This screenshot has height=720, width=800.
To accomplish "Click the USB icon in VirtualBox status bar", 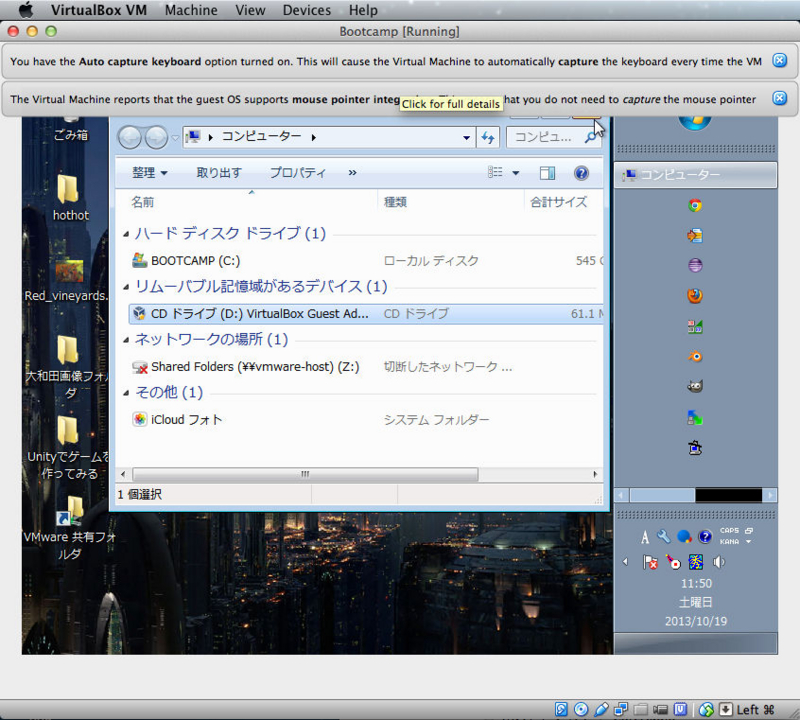I will point(602,708).
